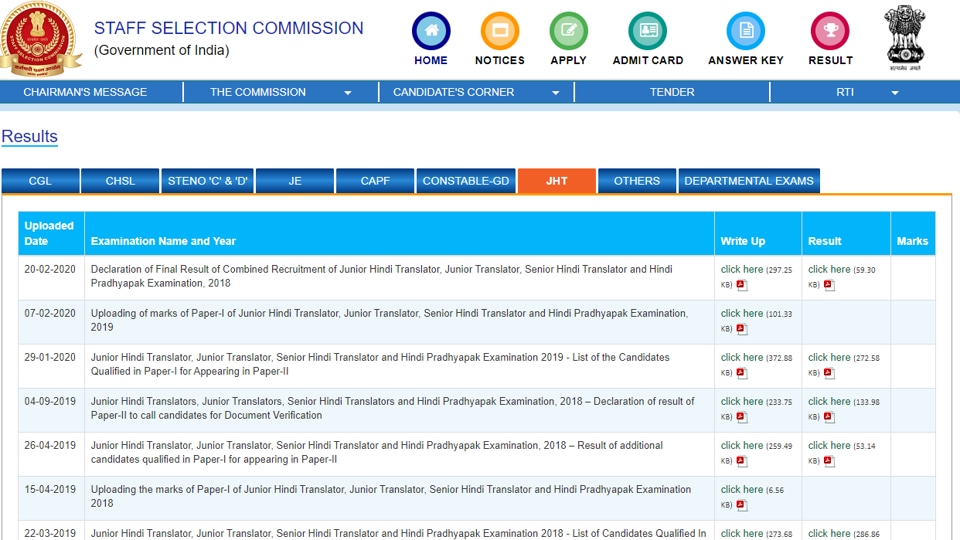Screen dimensions: 960x540
Task: Click write-up 'click here' link for 04-09-2019
Action: [x=742, y=402]
